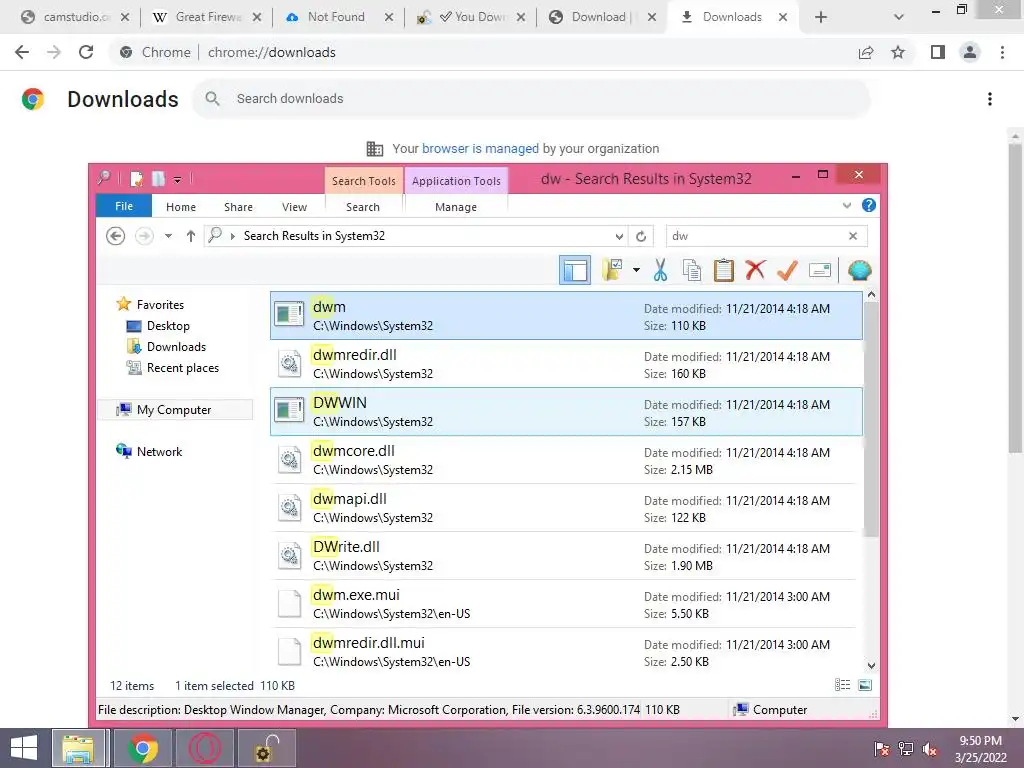This screenshot has height=768, width=1024.
Task: Open Explorer recent locations dropdown
Action: click(168, 236)
